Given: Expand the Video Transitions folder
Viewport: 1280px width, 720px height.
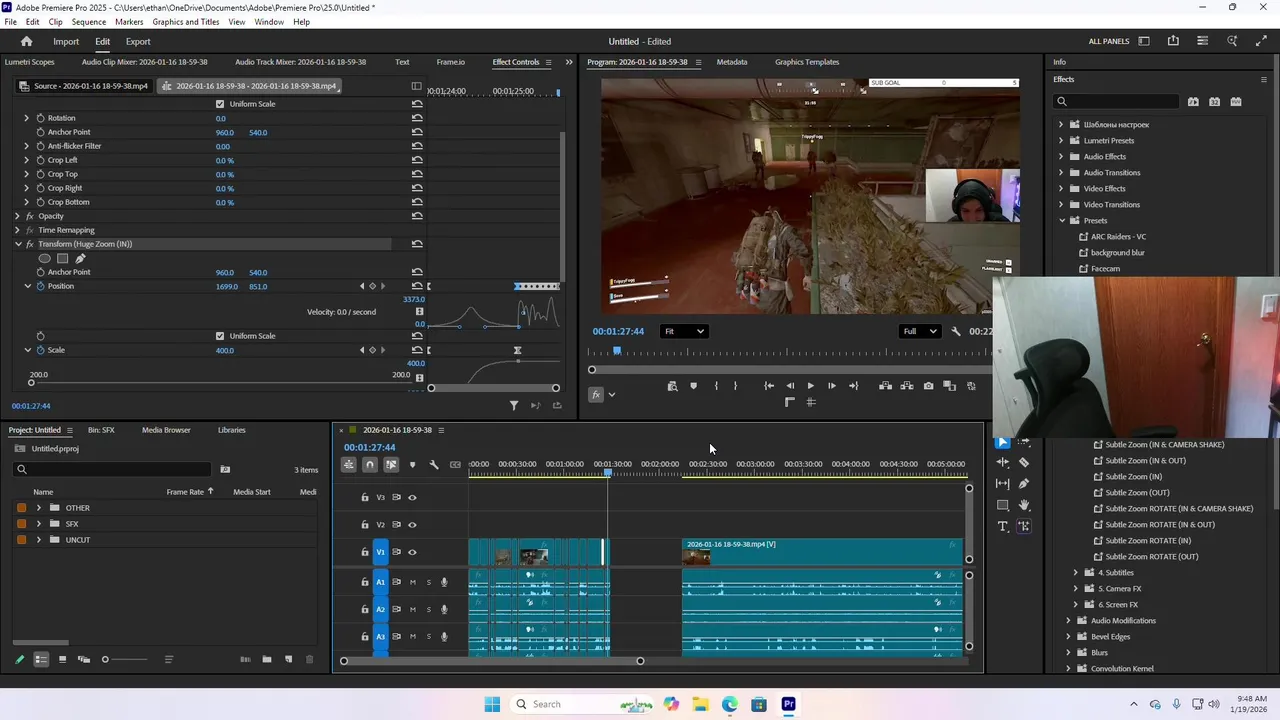Looking at the screenshot, I should [1061, 205].
